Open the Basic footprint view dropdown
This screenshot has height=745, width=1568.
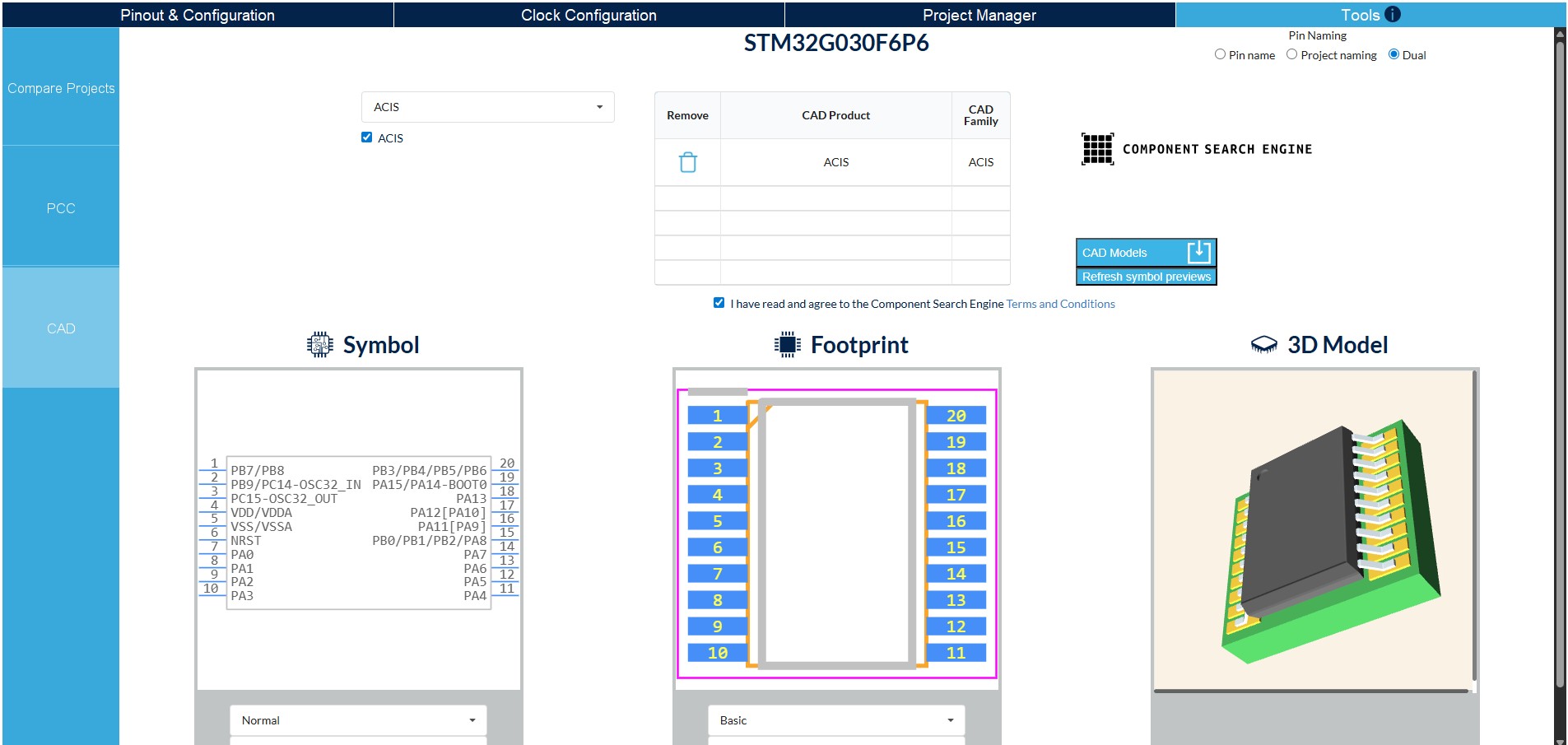tap(836, 720)
